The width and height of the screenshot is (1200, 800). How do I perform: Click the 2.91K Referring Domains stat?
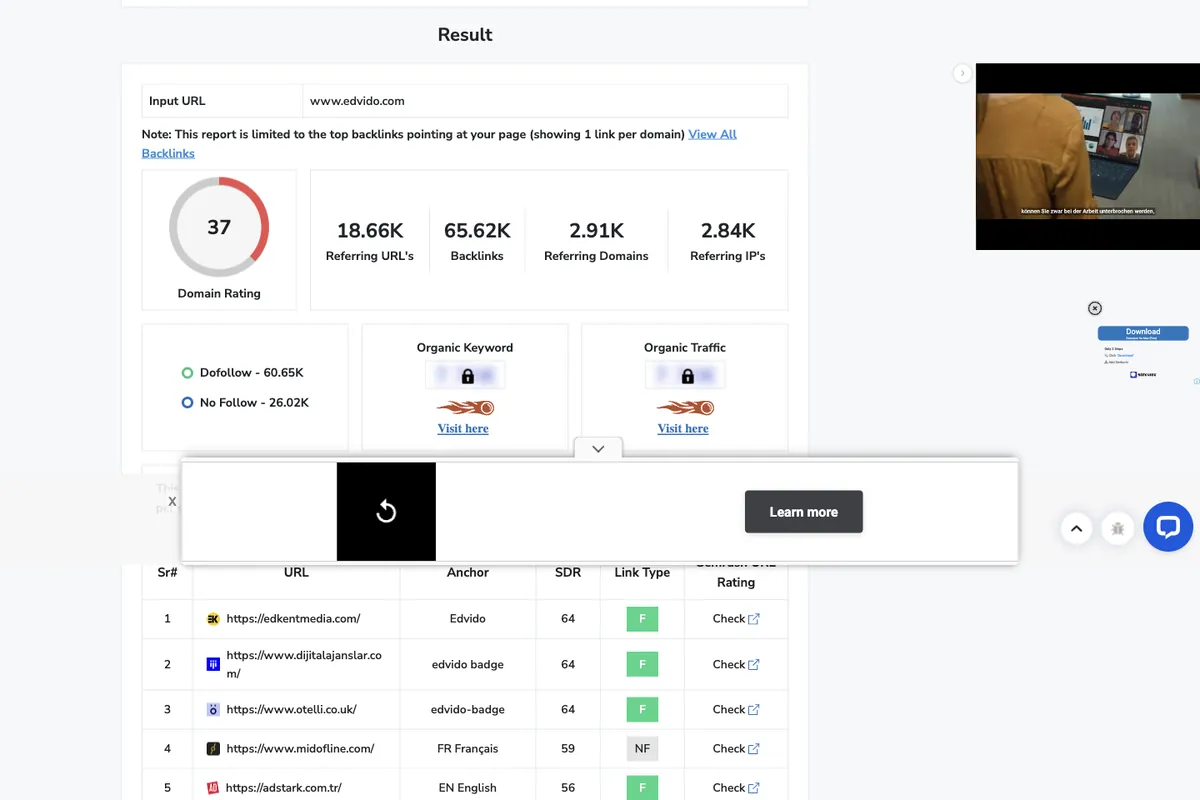pos(596,241)
